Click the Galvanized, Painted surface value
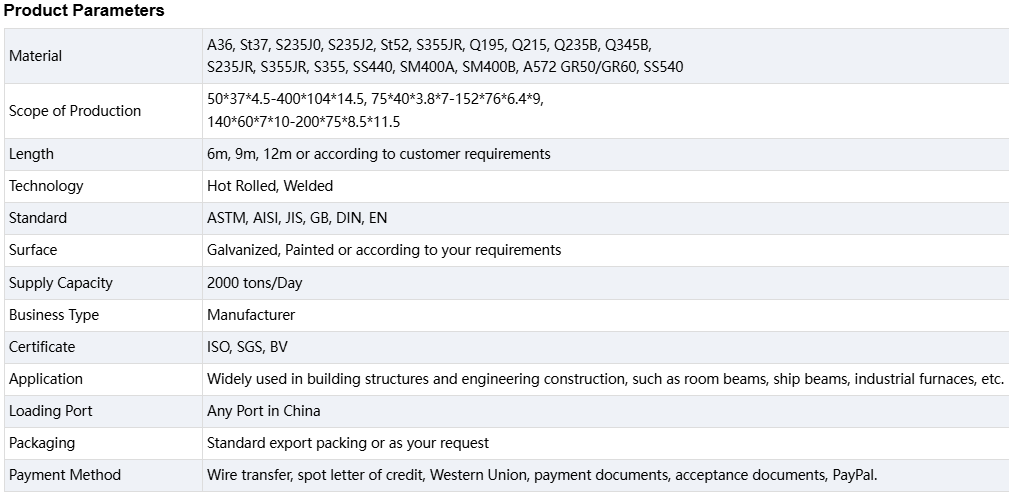The image size is (1009, 499). click(384, 250)
